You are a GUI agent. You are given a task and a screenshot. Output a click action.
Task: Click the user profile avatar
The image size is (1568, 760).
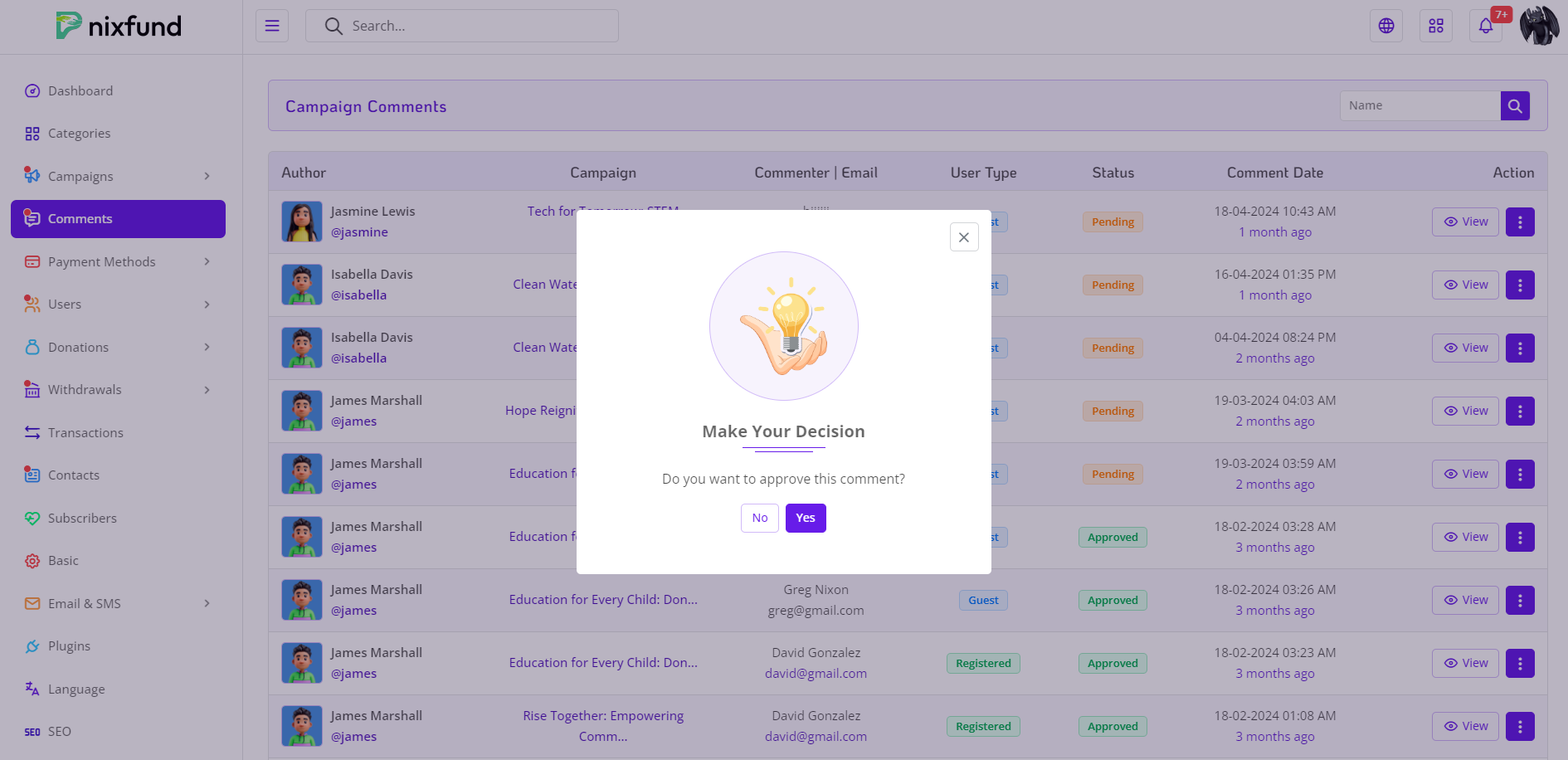1539,26
